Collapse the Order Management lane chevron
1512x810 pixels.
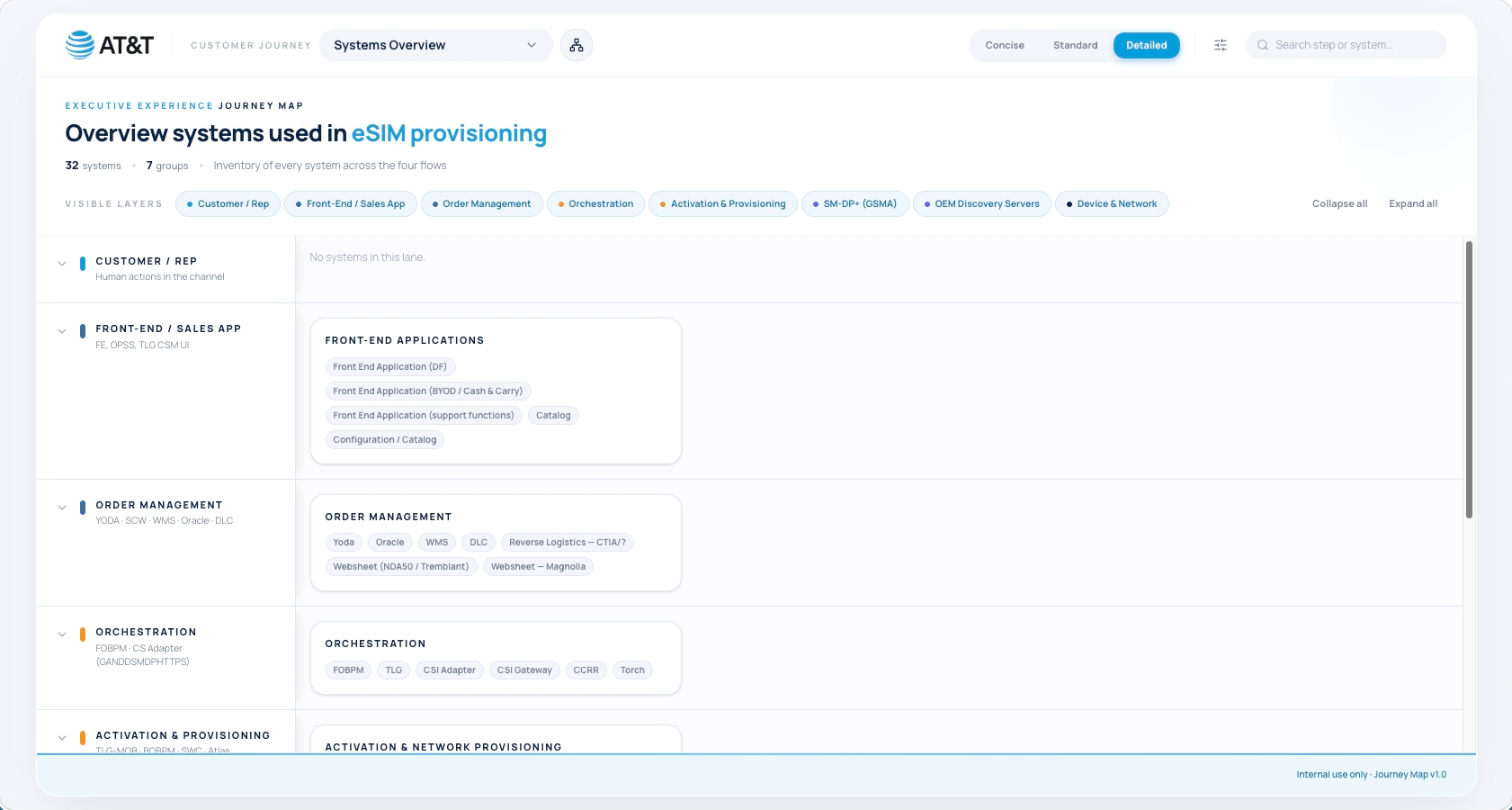[x=62, y=508]
